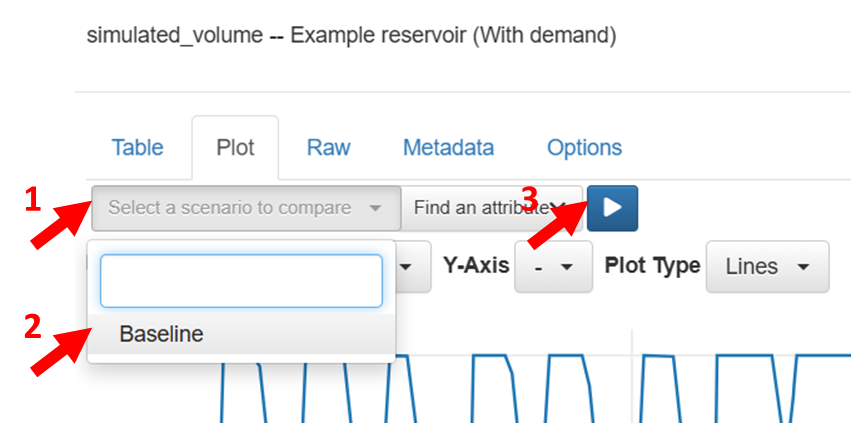Image resolution: width=851 pixels, height=423 pixels.
Task: Expand the 'Find an attribute' dropdown
Action: 491,208
